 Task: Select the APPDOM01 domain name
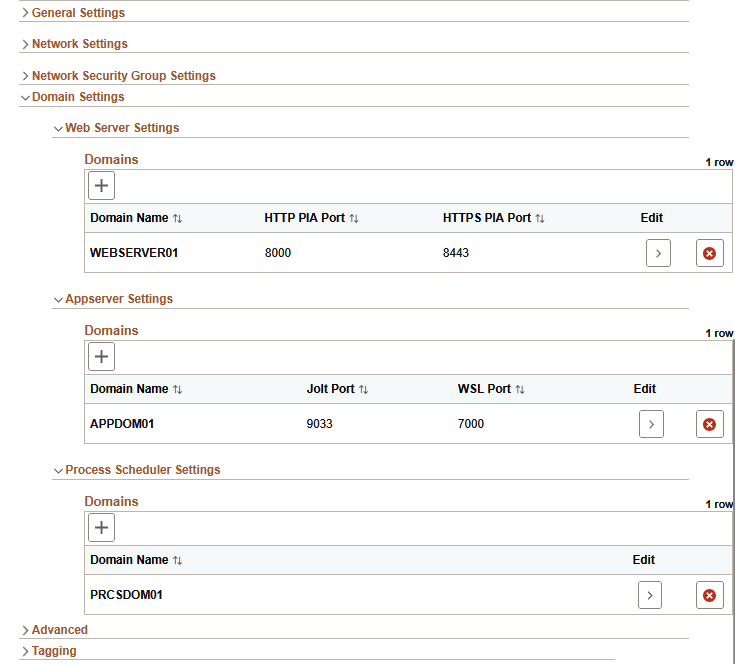(122, 424)
